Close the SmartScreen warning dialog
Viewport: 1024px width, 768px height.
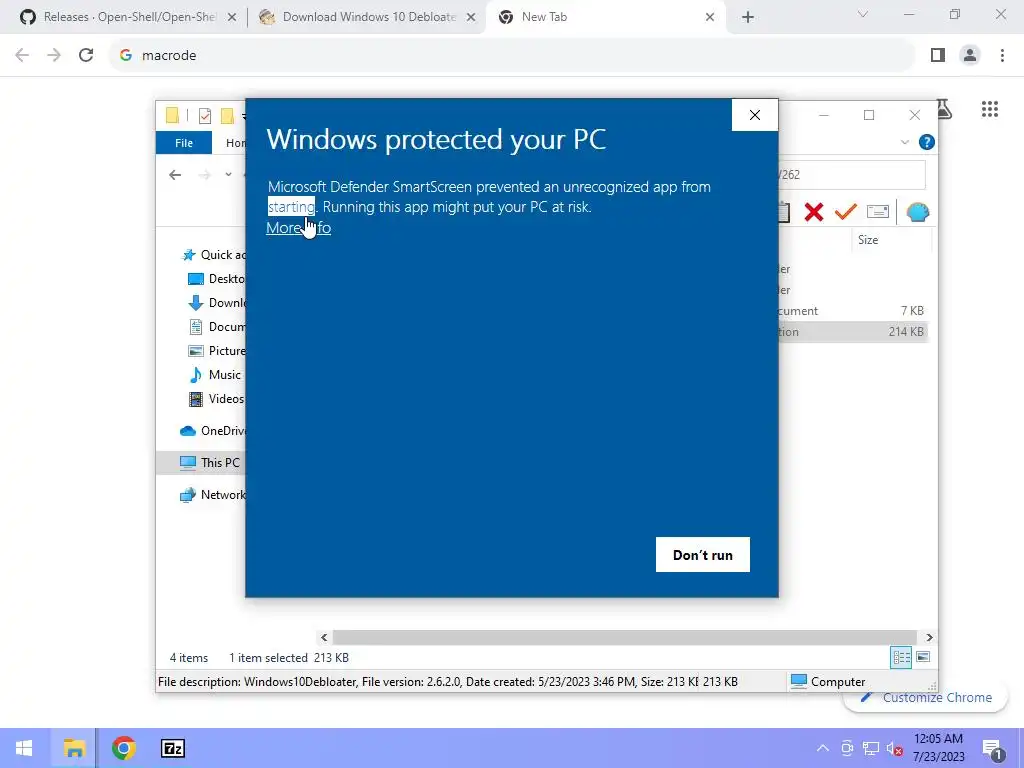coord(755,116)
